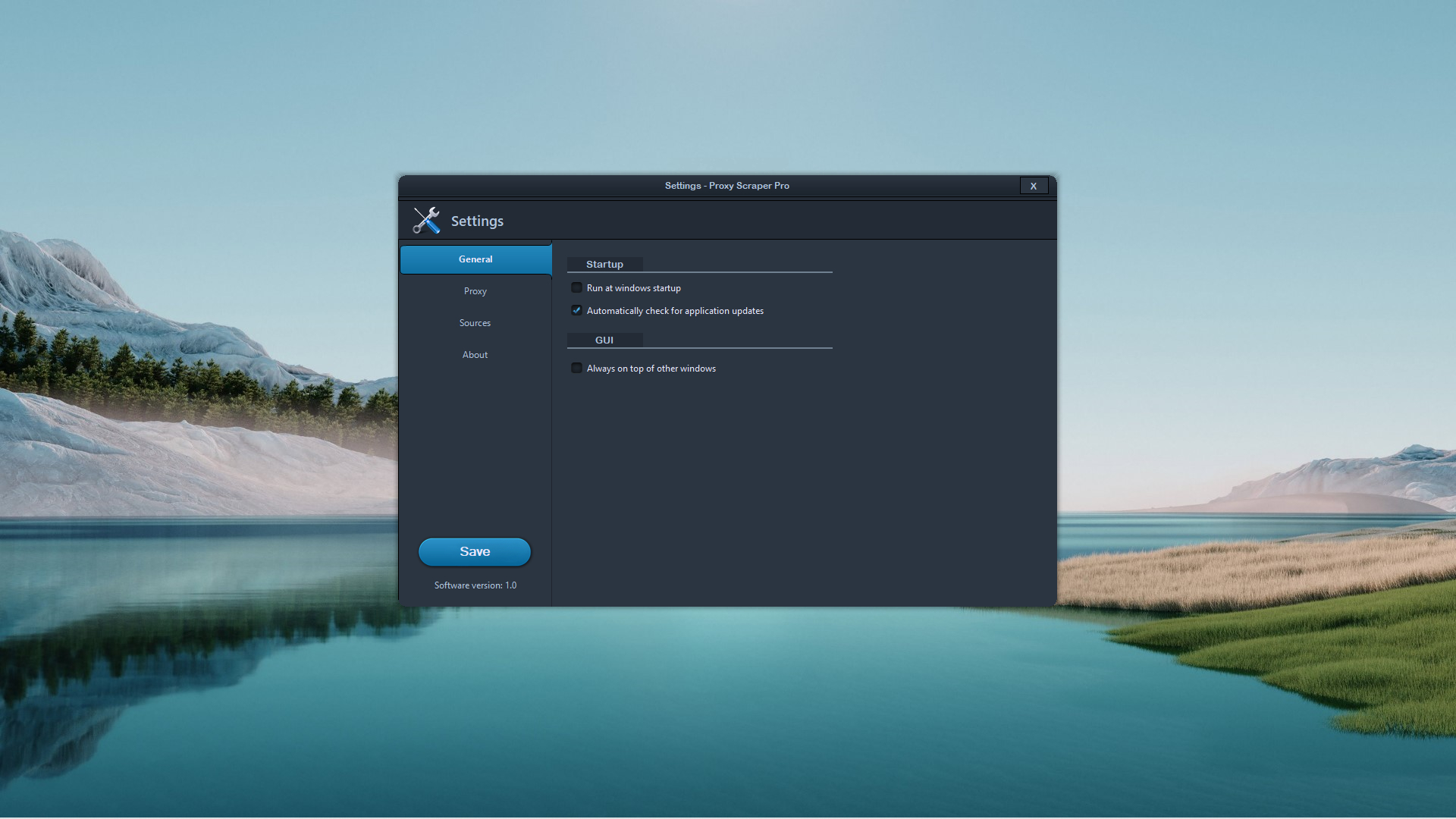Viewport: 1456px width, 819px height.
Task: Click the large 'Settings' heading text
Action: [477, 221]
